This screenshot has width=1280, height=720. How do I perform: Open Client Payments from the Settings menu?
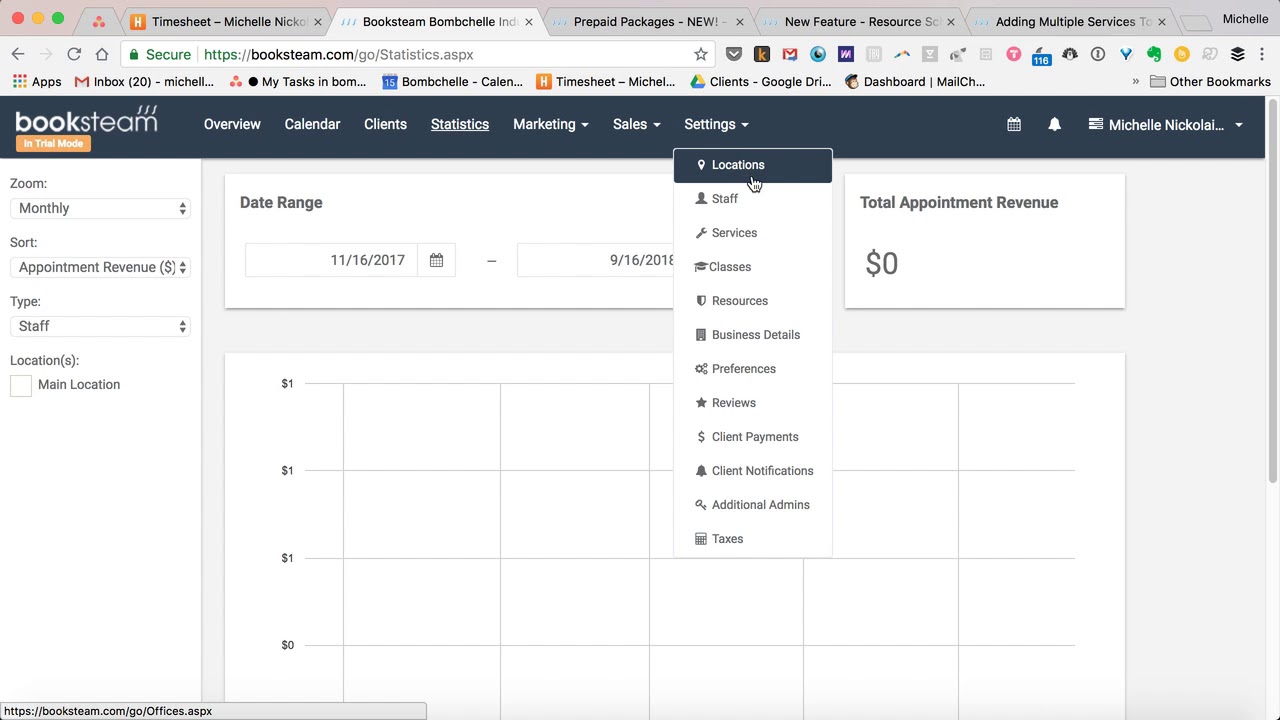click(753, 437)
